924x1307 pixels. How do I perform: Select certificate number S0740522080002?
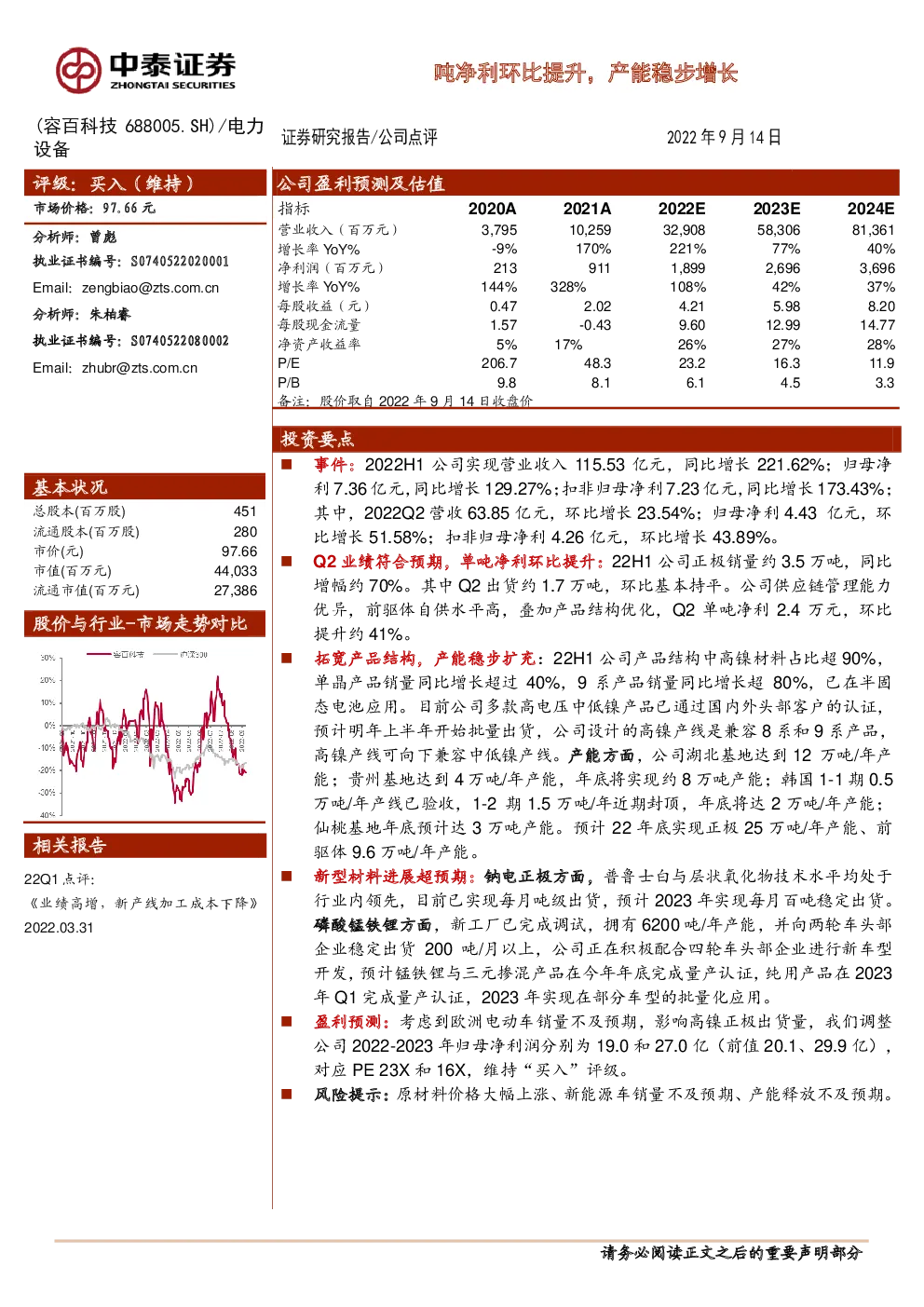pyautogui.click(x=180, y=341)
